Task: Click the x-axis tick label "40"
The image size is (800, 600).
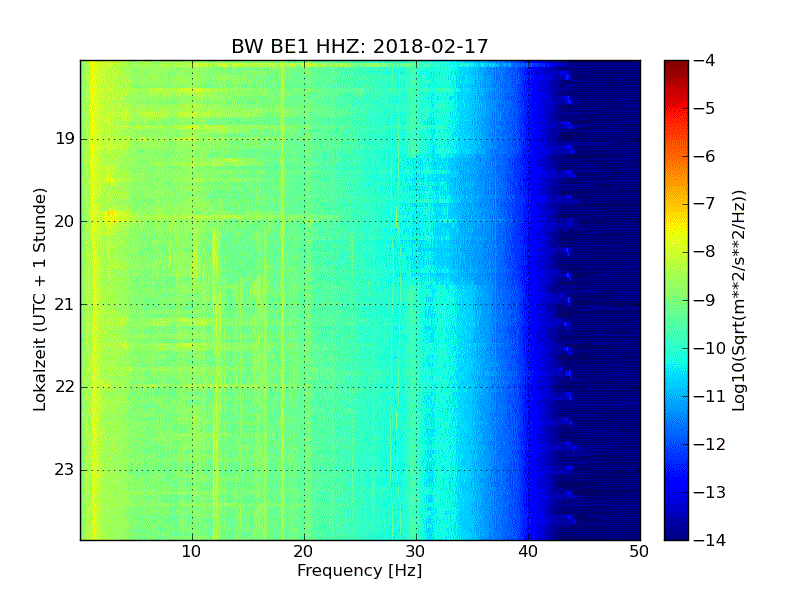Action: tap(528, 552)
